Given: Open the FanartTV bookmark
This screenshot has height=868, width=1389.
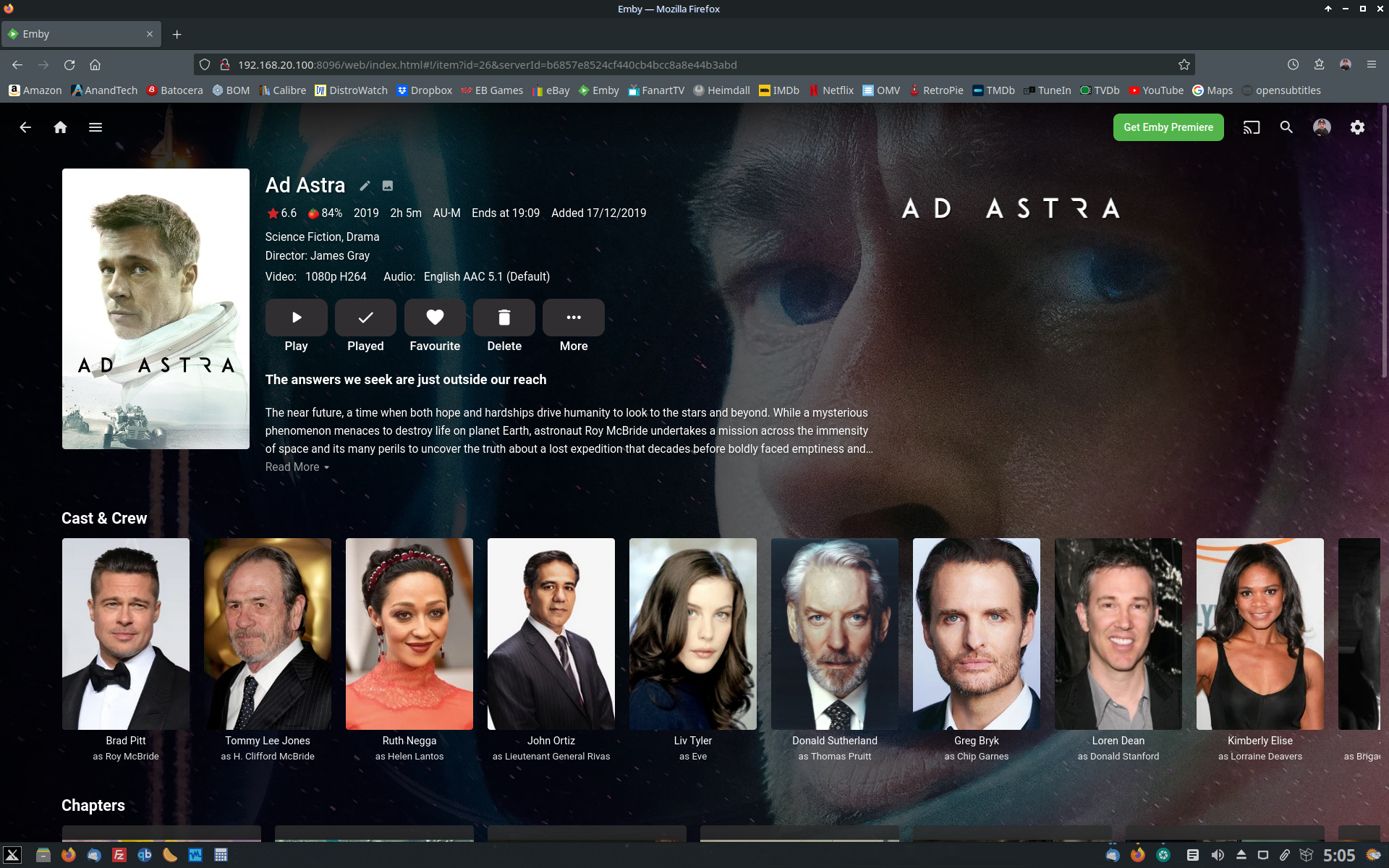Looking at the screenshot, I should [656, 90].
